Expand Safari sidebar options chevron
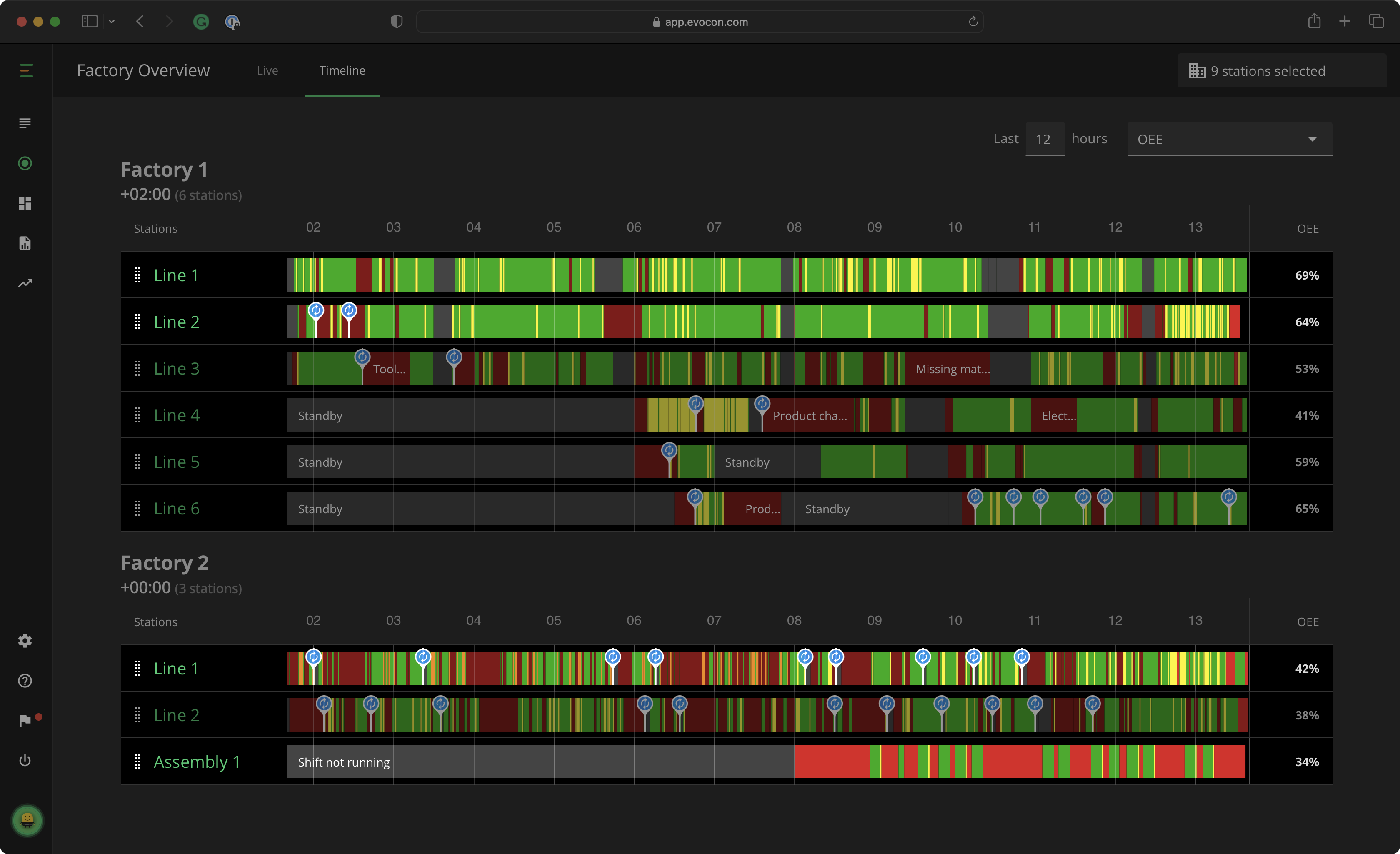 [x=112, y=22]
